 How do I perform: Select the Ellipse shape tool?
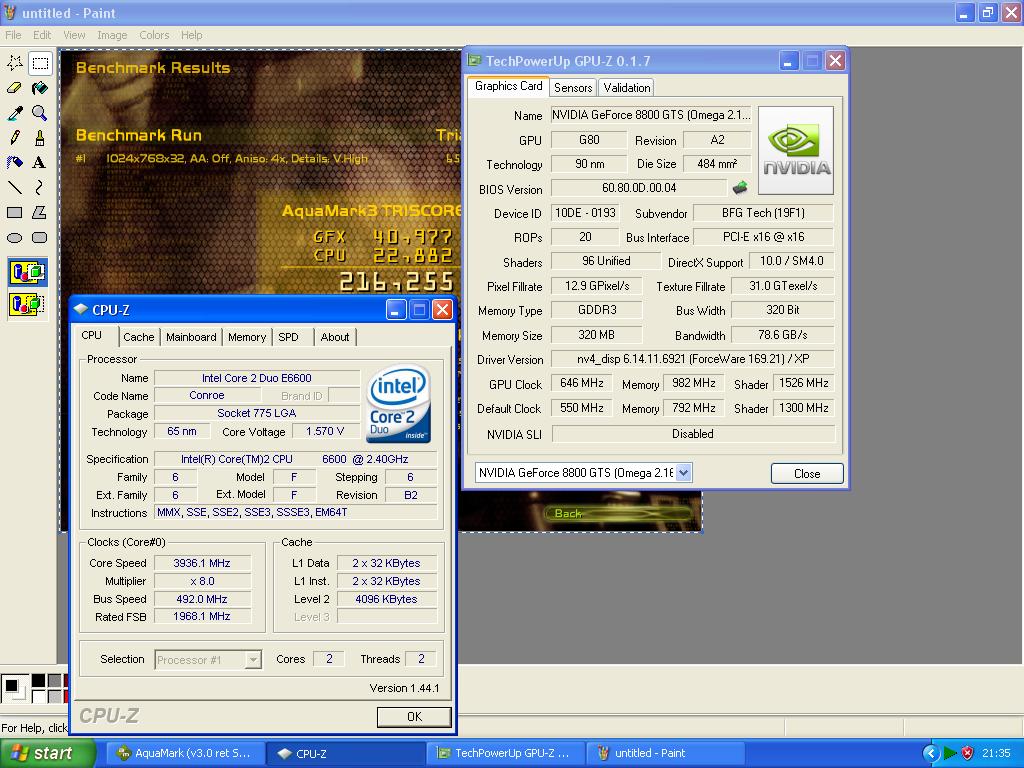(x=15, y=237)
